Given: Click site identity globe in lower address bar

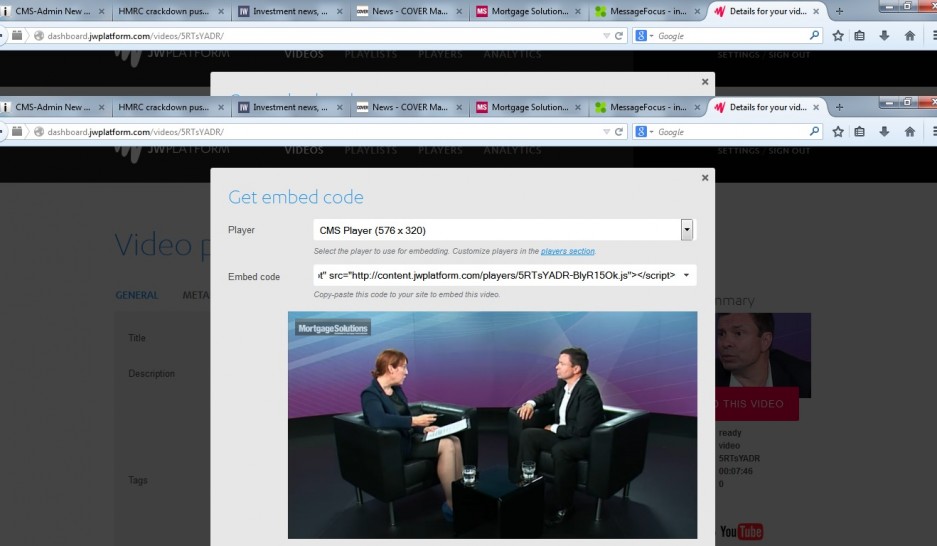Looking at the screenshot, I should (39, 132).
